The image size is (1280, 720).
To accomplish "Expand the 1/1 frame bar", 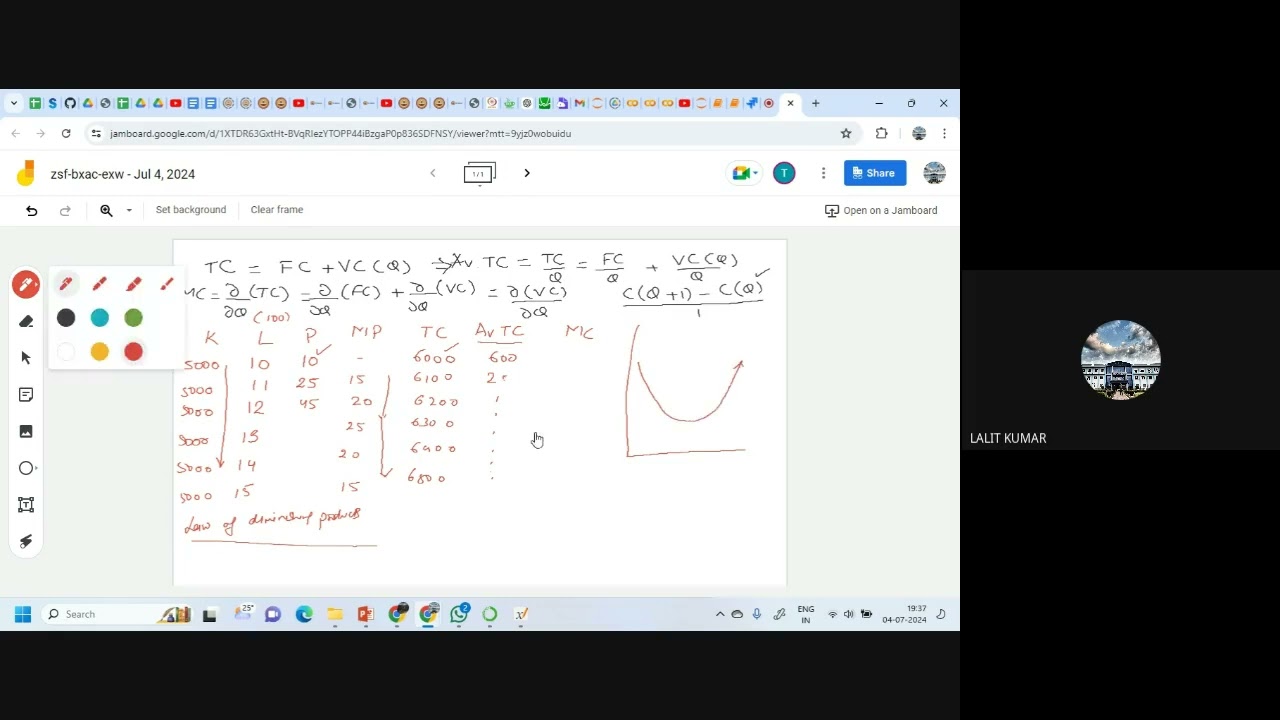I will click(x=479, y=173).
